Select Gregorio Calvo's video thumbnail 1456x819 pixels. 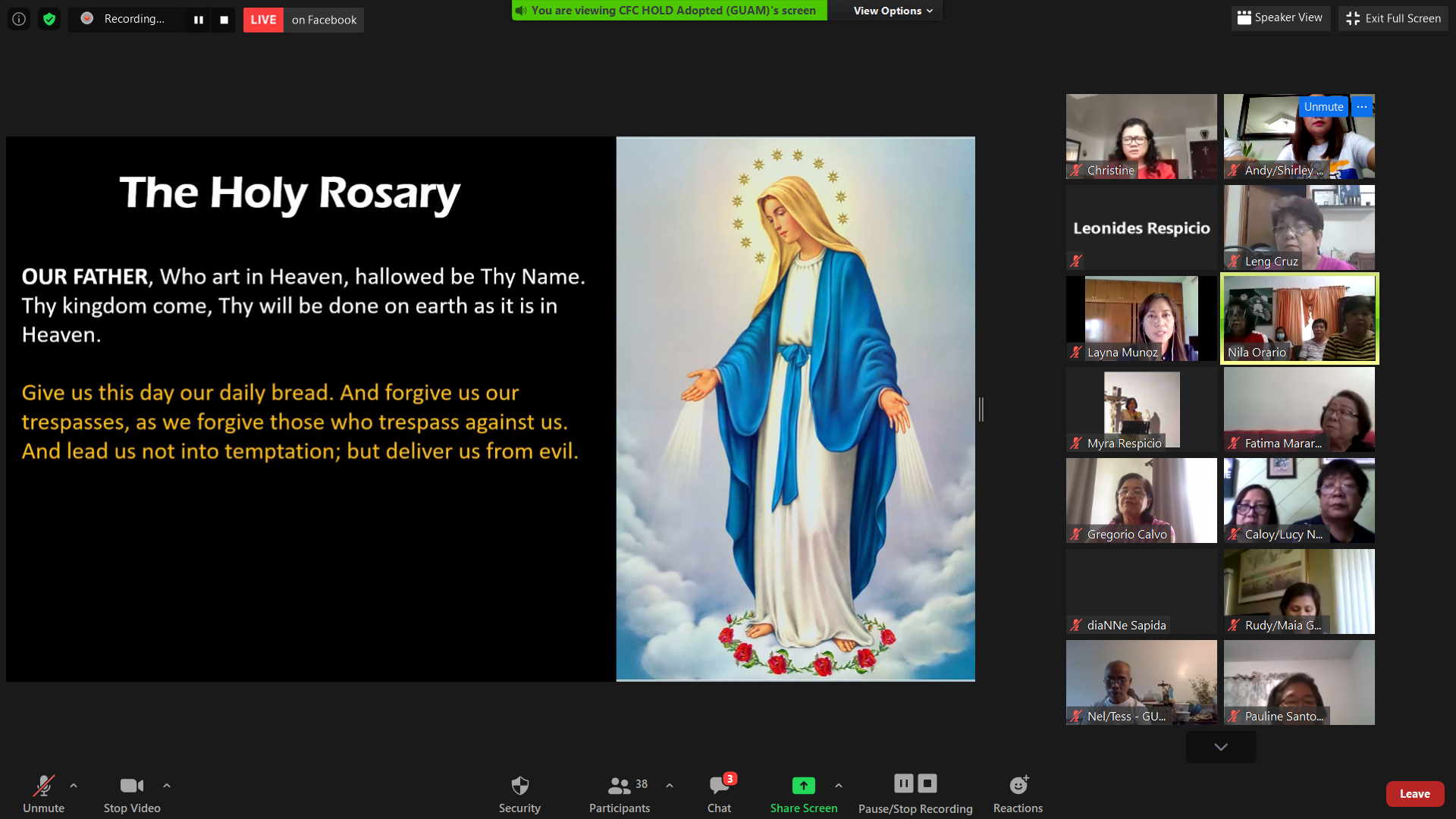[1141, 500]
